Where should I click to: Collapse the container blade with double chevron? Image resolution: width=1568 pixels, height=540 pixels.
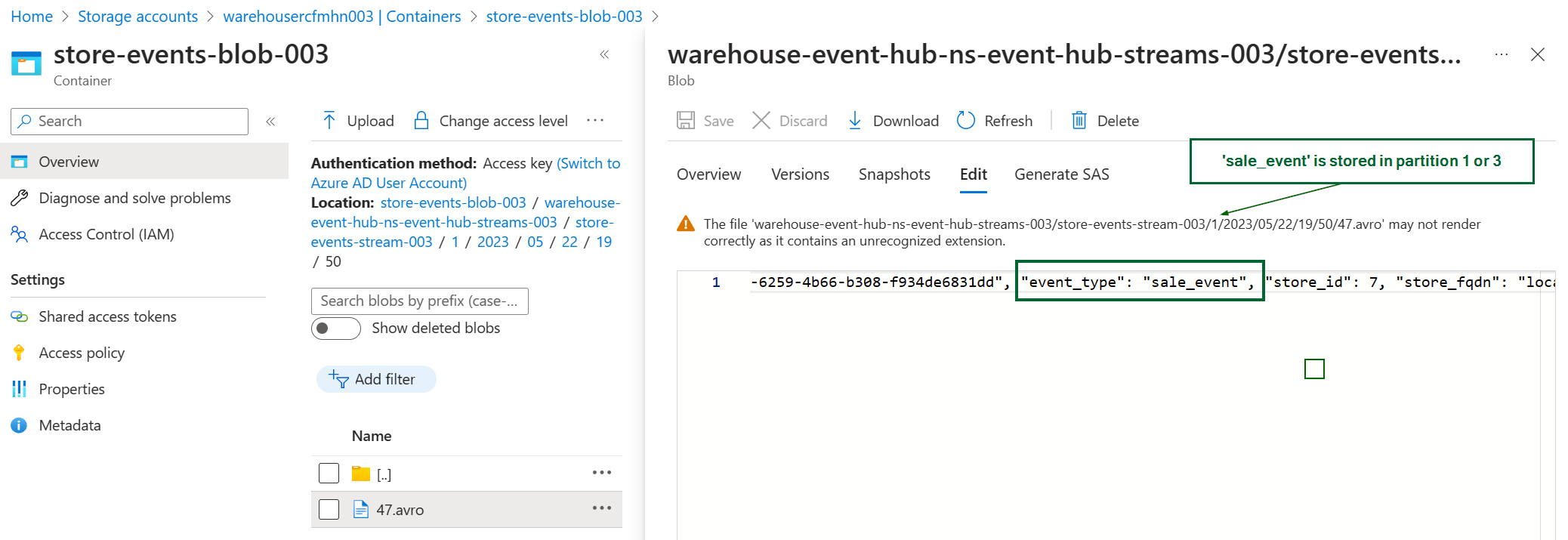(604, 54)
